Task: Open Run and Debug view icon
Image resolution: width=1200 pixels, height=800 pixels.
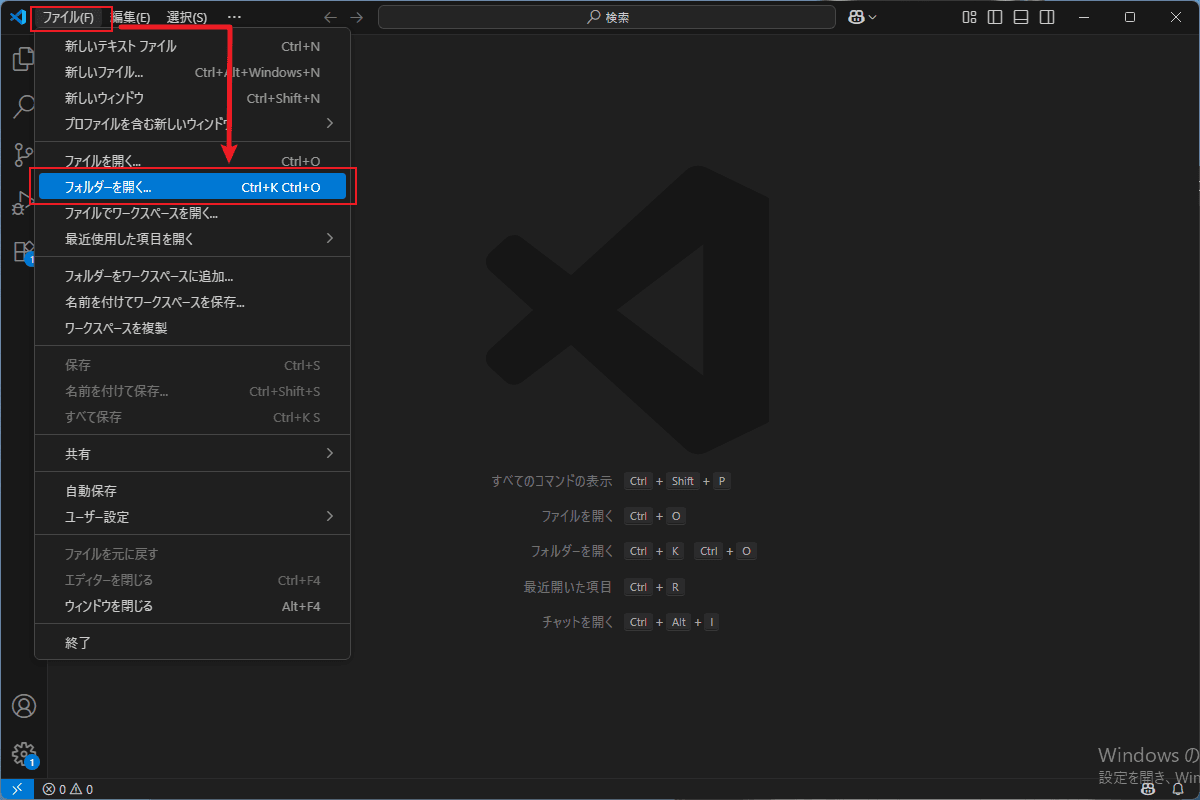Action: [23, 203]
